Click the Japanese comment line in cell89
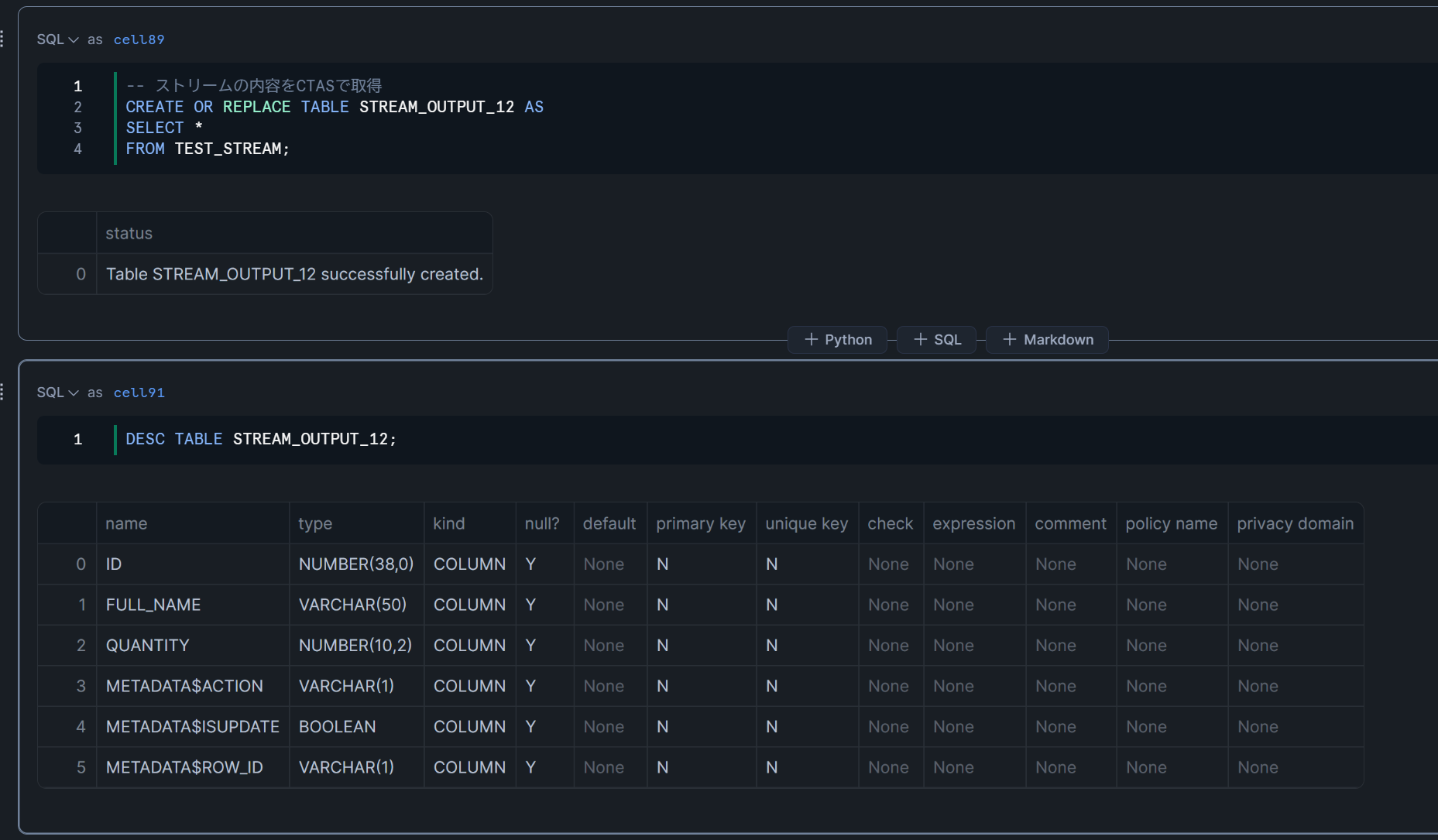 pyautogui.click(x=254, y=86)
